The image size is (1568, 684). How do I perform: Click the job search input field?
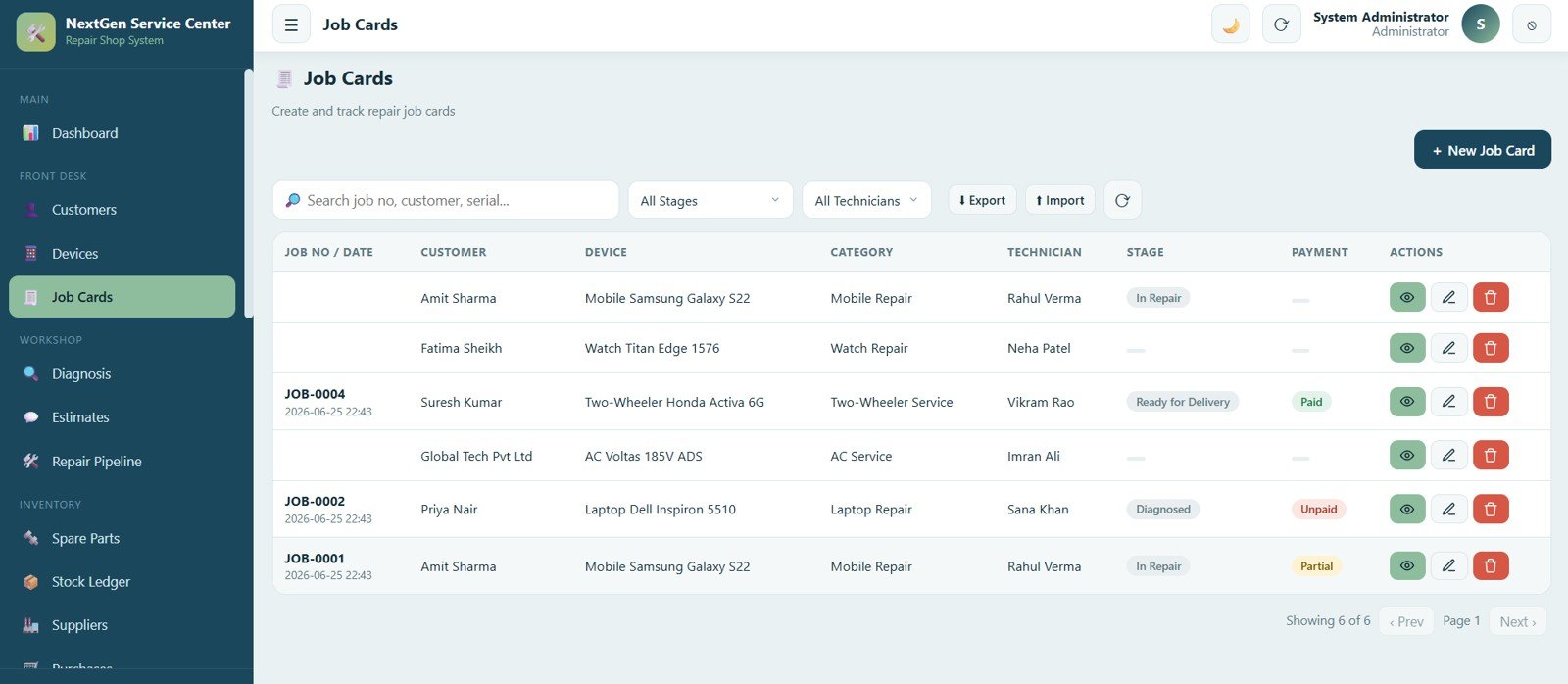coord(446,200)
